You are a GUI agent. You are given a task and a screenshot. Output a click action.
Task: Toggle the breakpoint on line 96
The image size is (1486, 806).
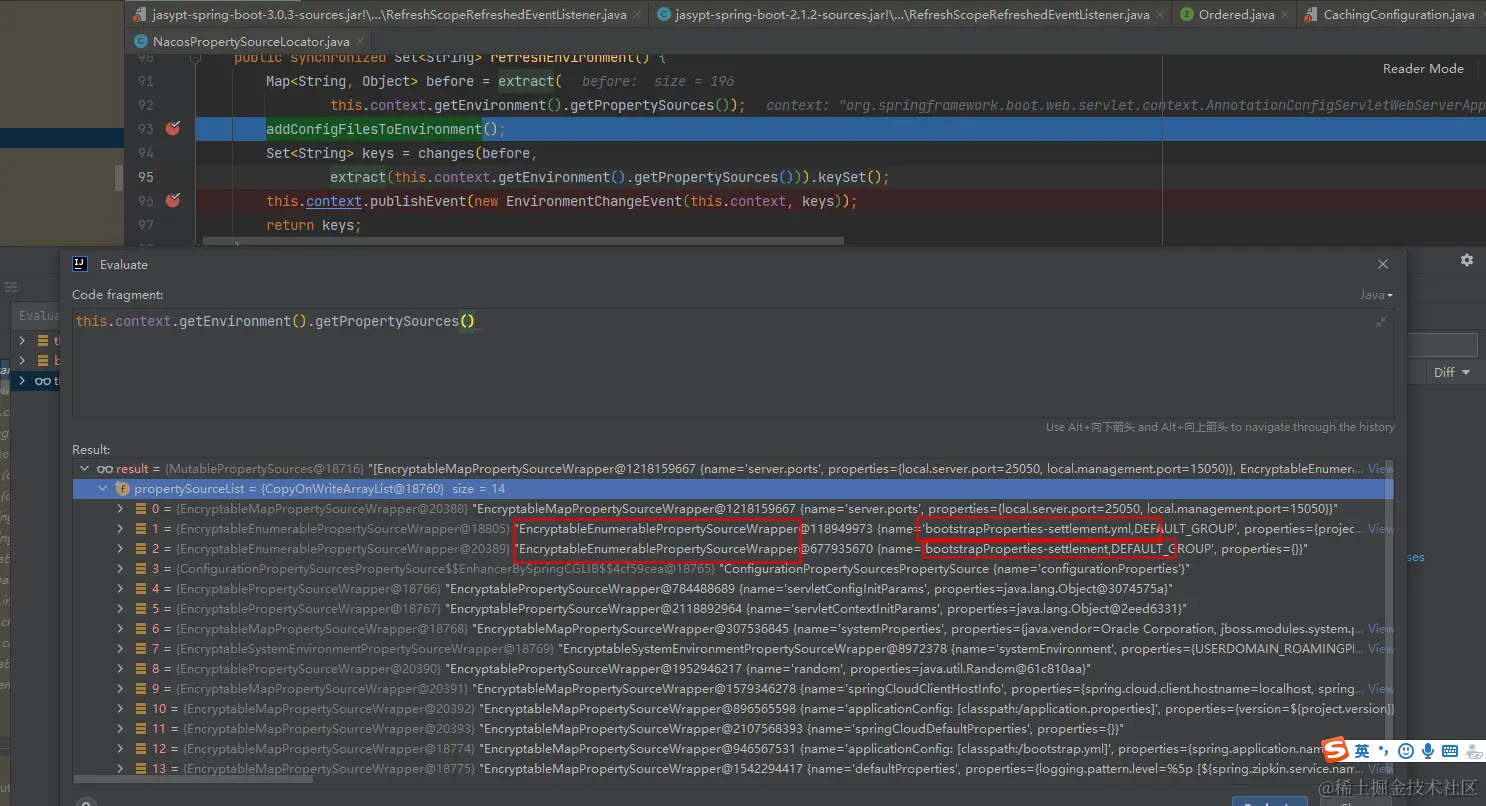(x=173, y=201)
